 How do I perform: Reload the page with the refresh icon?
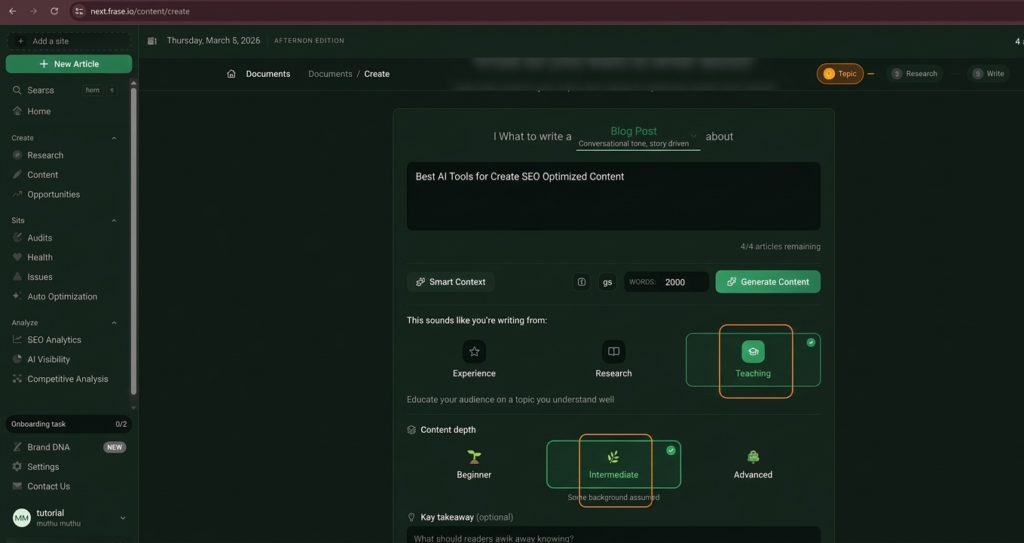tap(54, 11)
